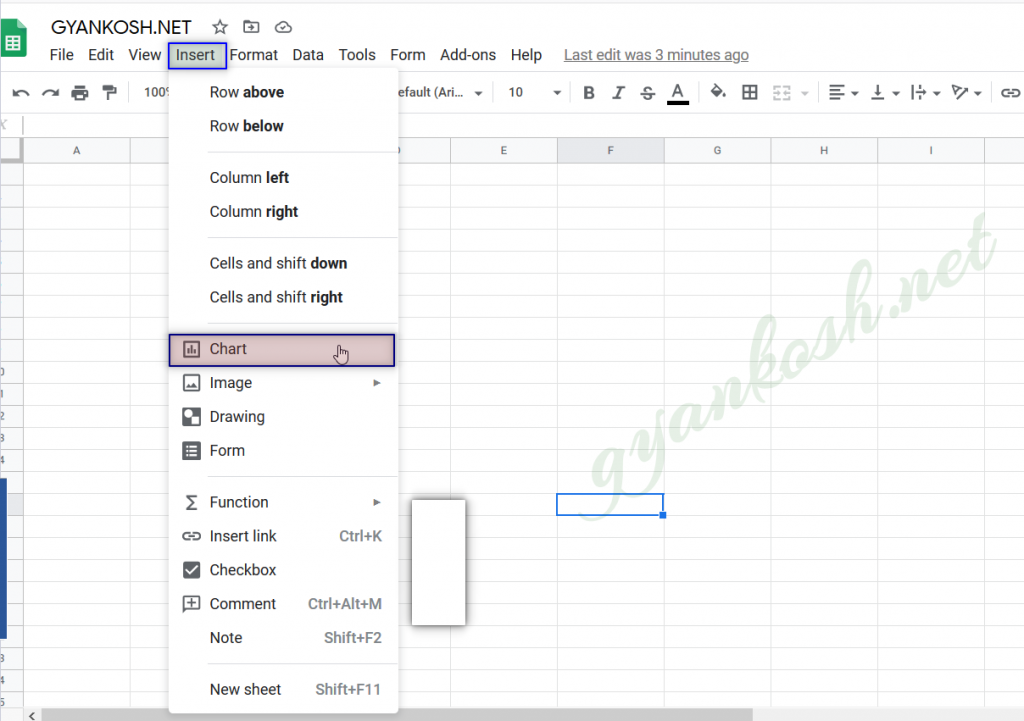
Task: Insert a Checkbox from the menu
Action: tap(243, 570)
